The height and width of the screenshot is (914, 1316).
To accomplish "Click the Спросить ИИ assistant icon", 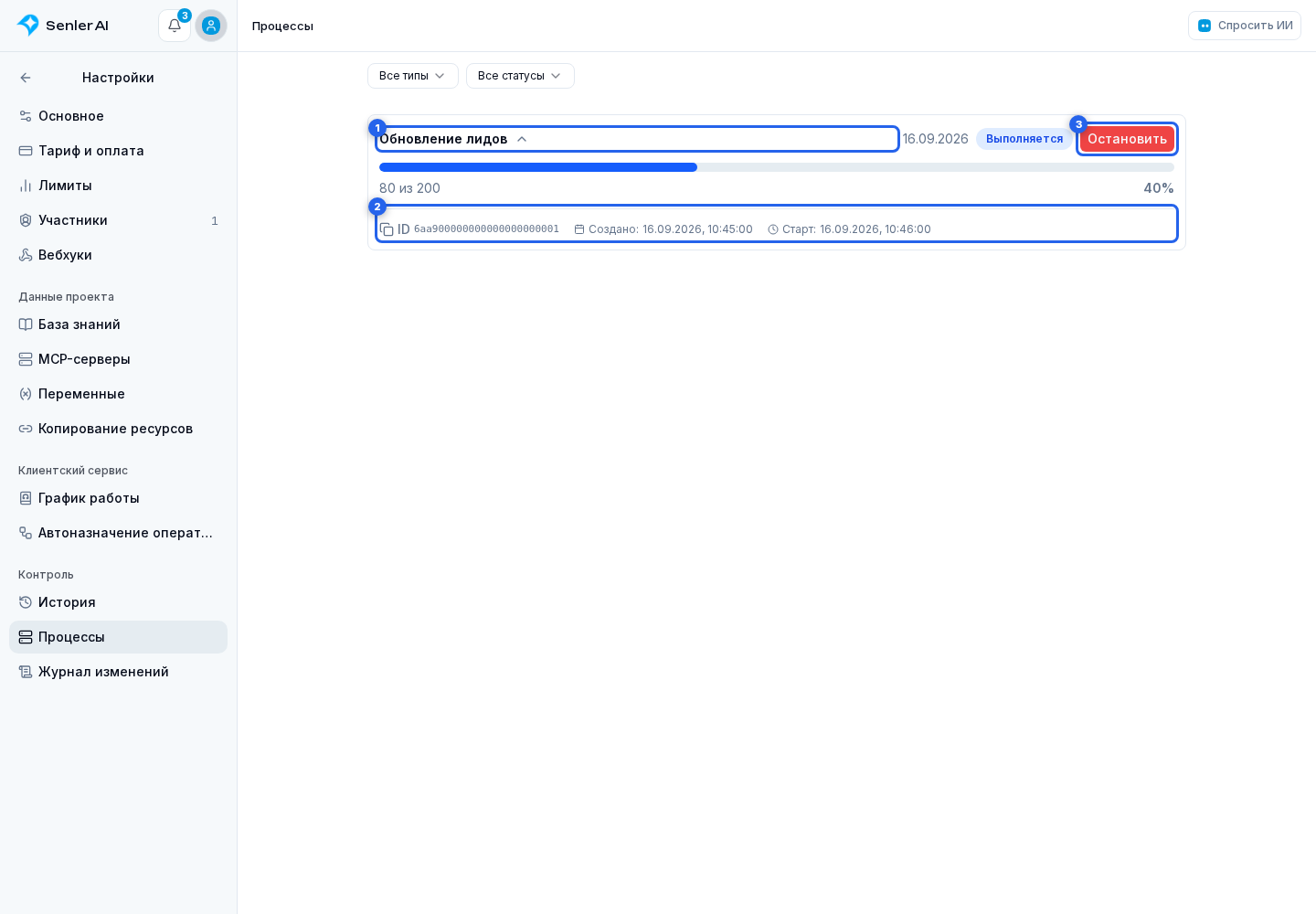I will [x=1205, y=26].
